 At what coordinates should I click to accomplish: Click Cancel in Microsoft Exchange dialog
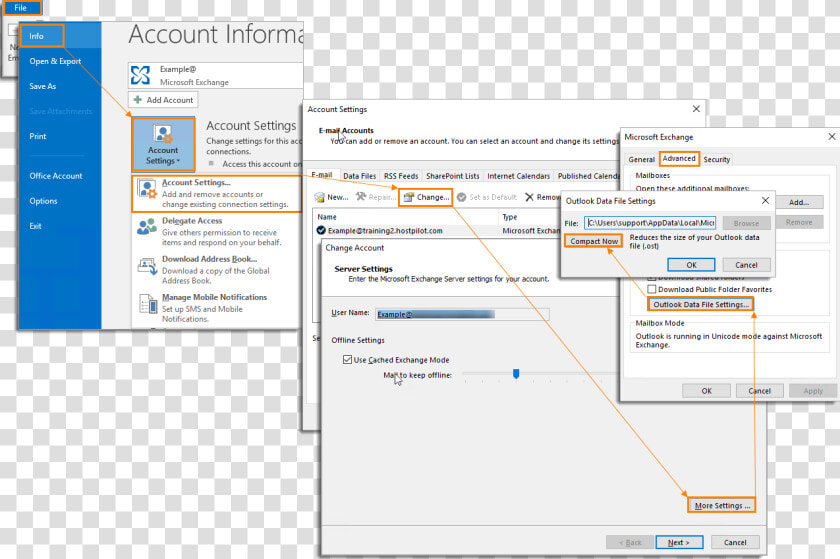click(759, 391)
